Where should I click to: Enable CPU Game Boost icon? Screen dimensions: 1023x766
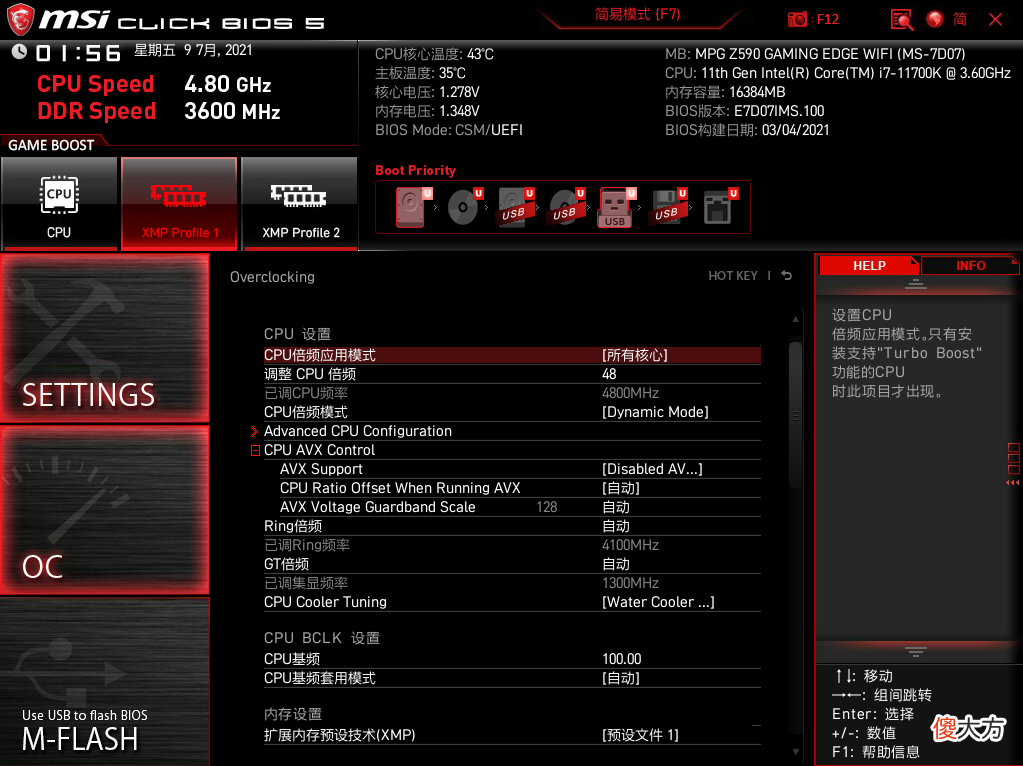(x=59, y=204)
